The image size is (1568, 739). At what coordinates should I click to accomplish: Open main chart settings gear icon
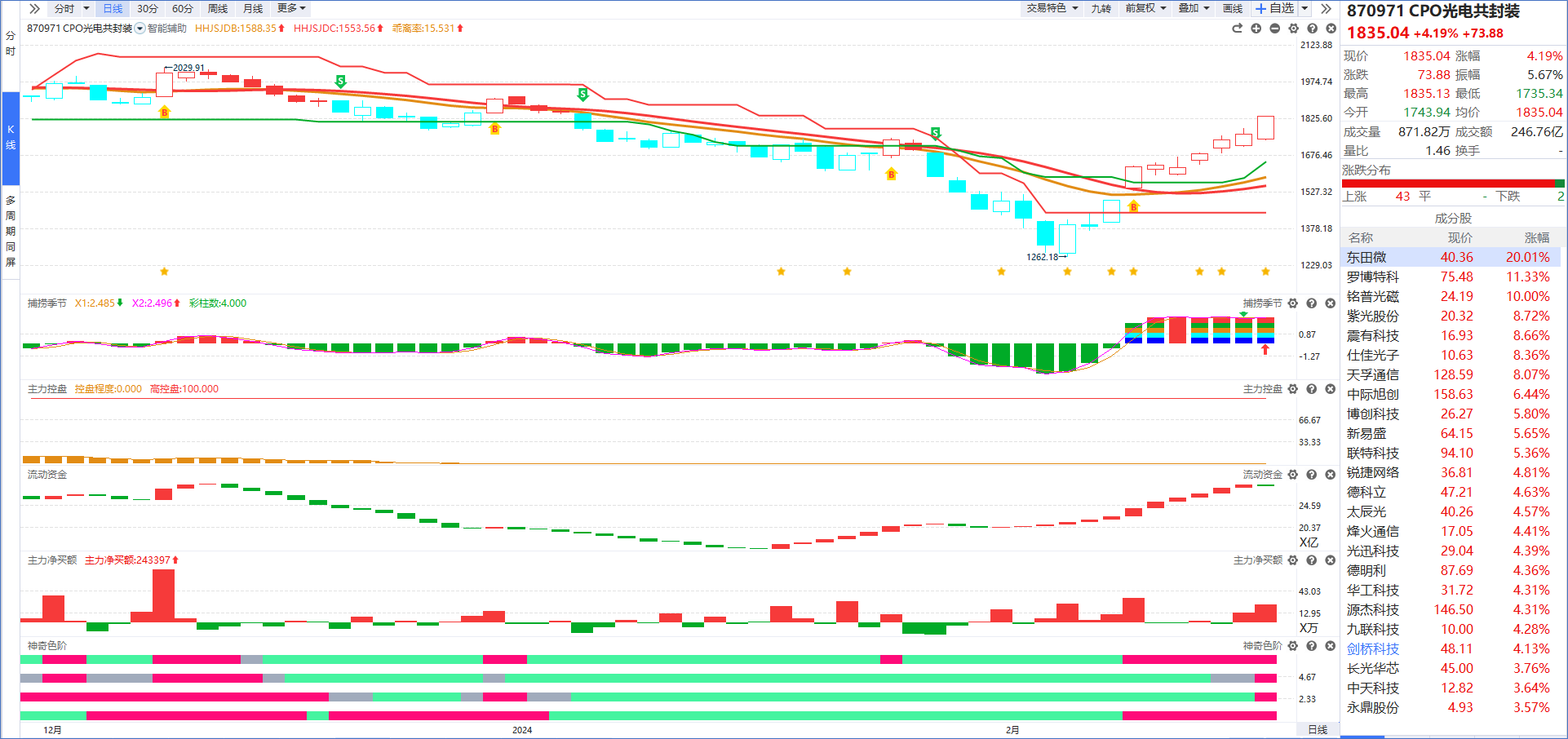click(1293, 29)
